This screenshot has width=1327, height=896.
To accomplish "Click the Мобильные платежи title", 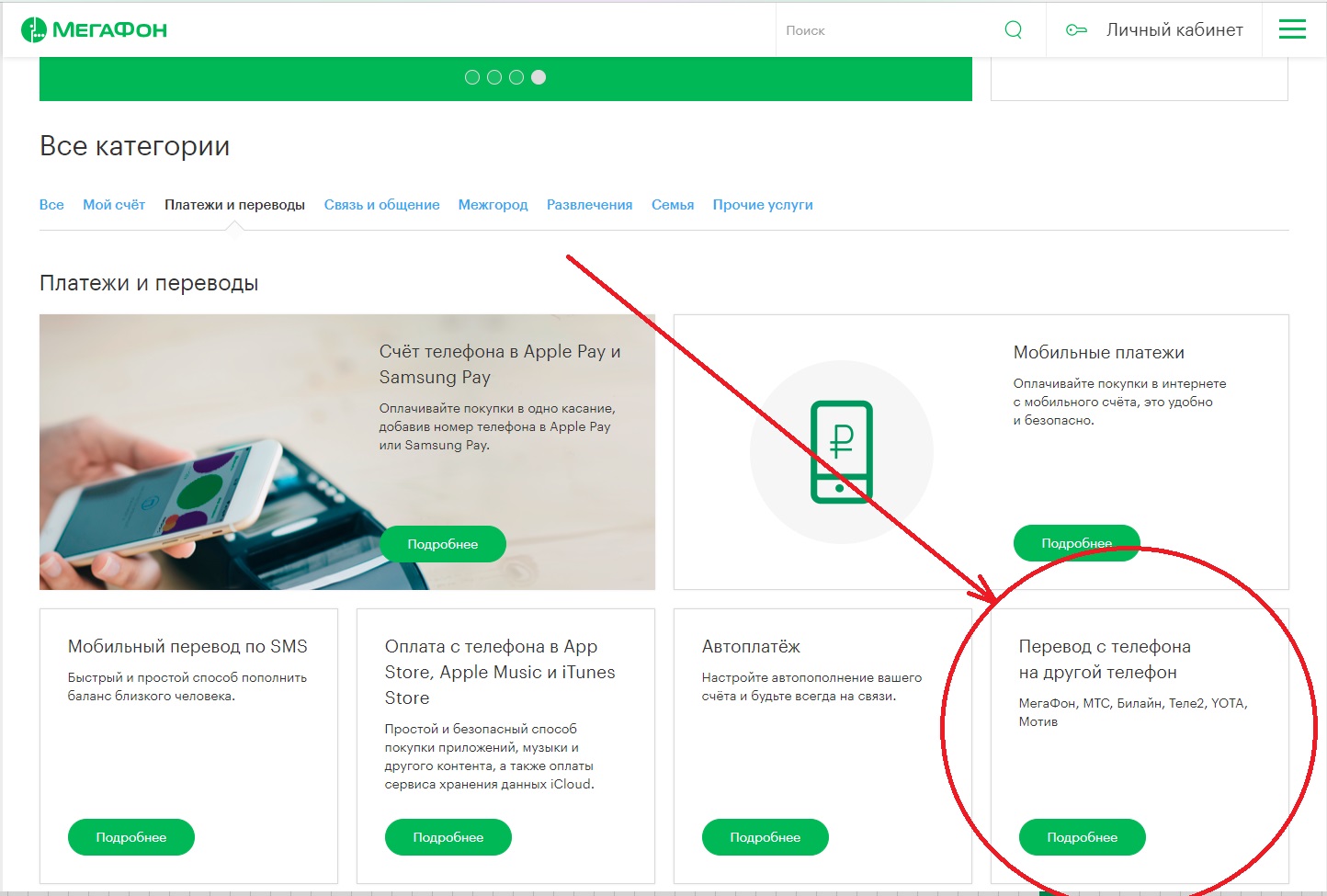I will [x=1098, y=353].
